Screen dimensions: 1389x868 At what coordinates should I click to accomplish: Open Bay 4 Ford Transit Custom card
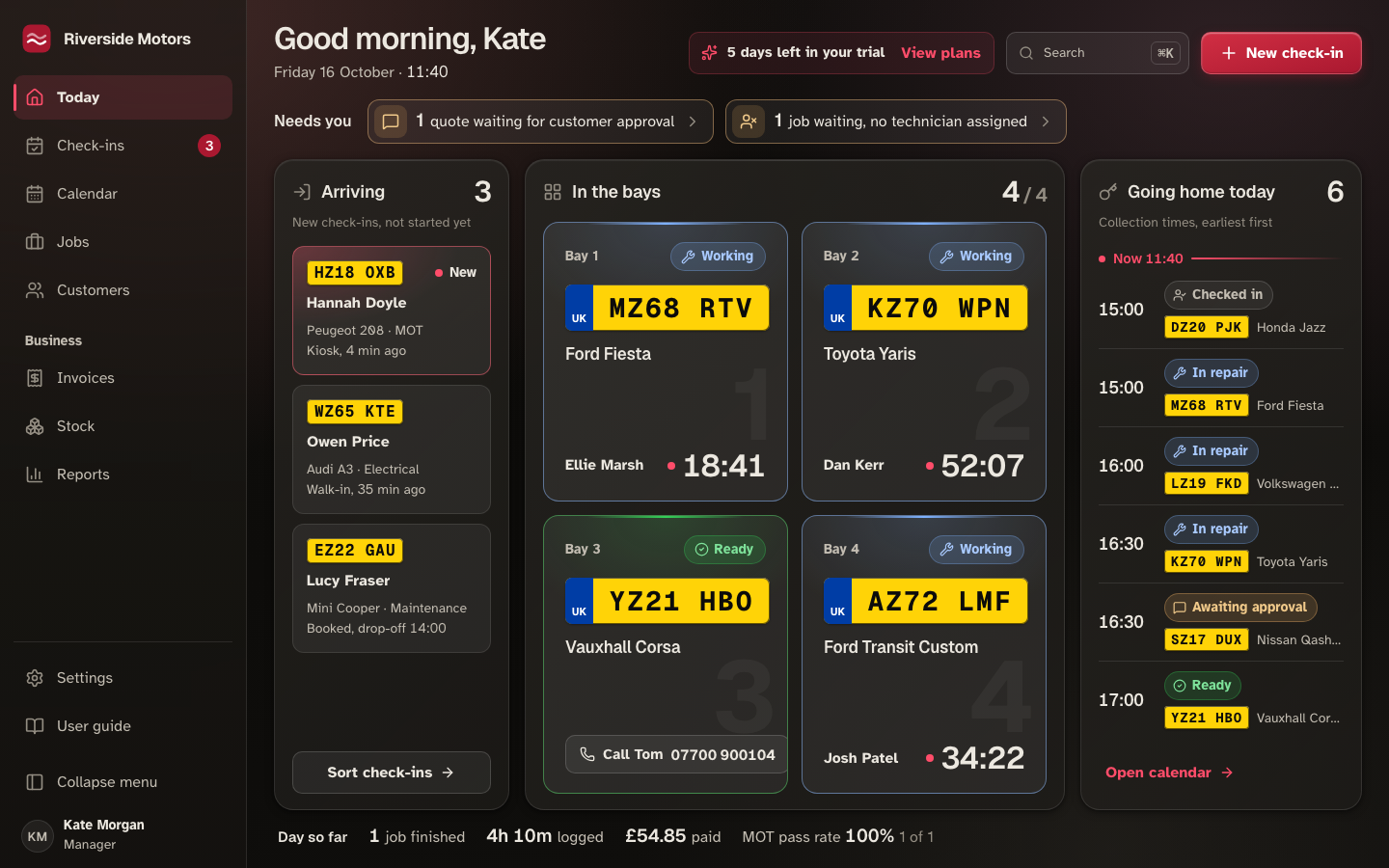924,655
